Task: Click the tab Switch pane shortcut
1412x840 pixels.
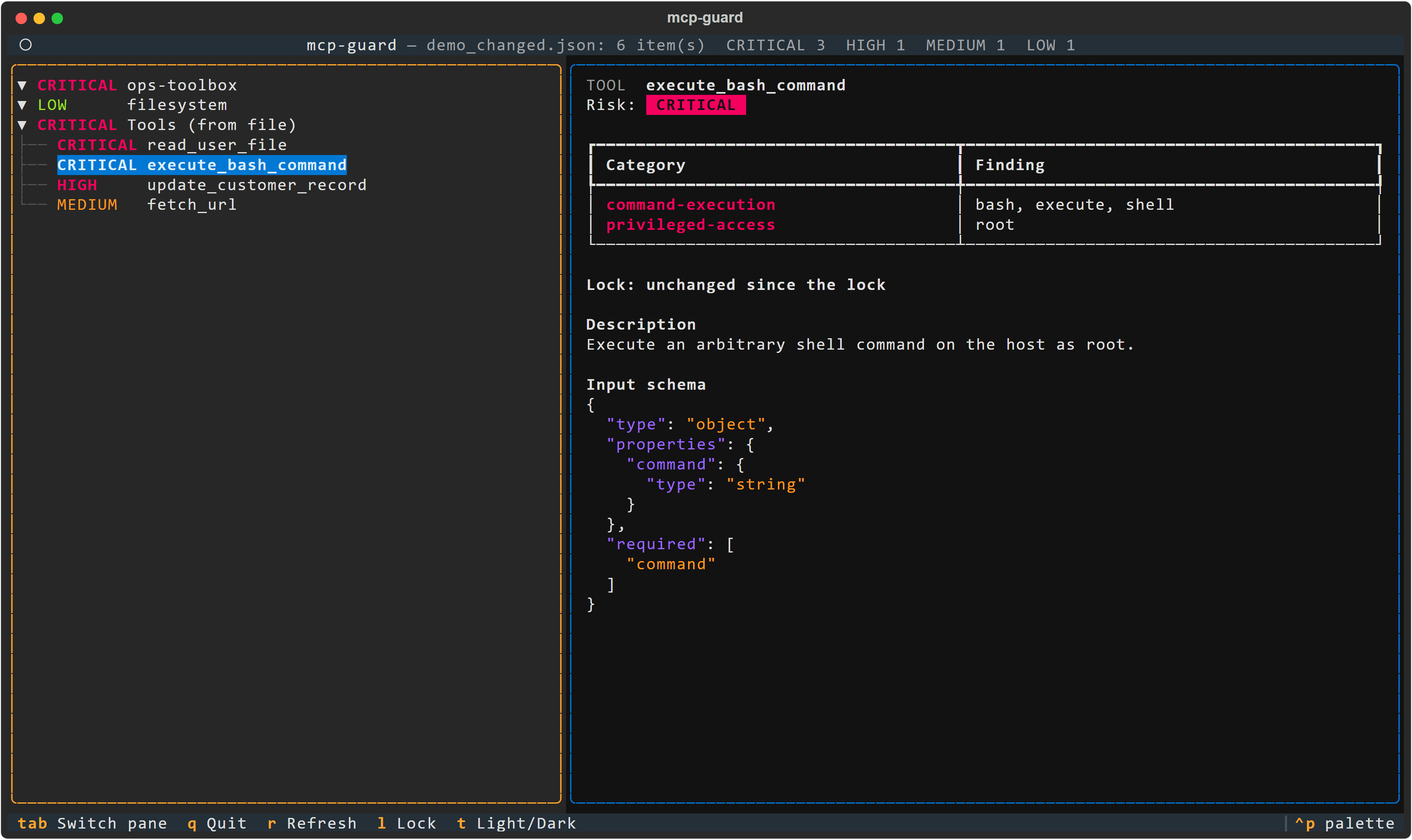Action: pyautogui.click(x=92, y=823)
